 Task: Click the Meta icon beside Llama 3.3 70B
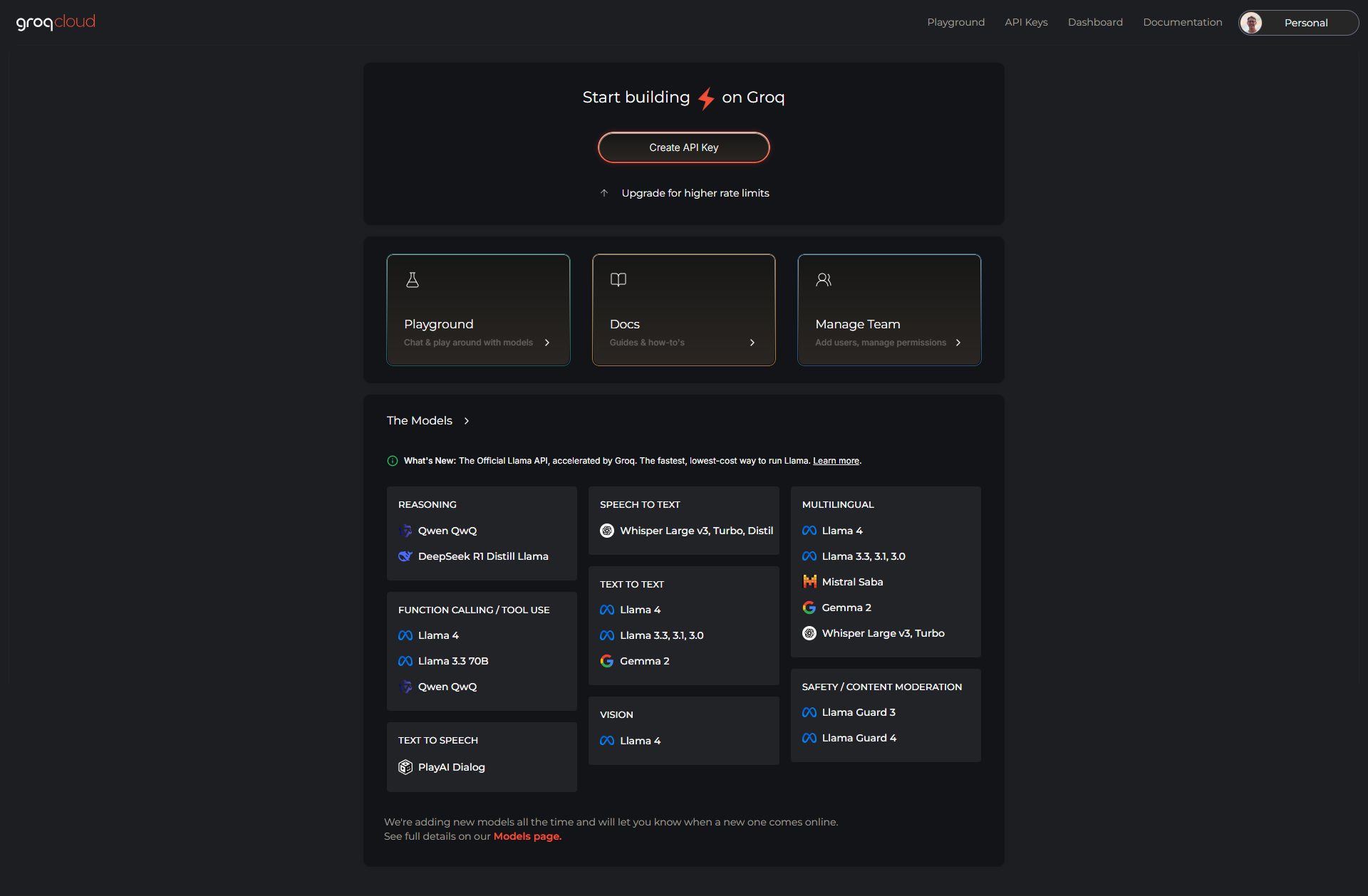[x=405, y=661]
